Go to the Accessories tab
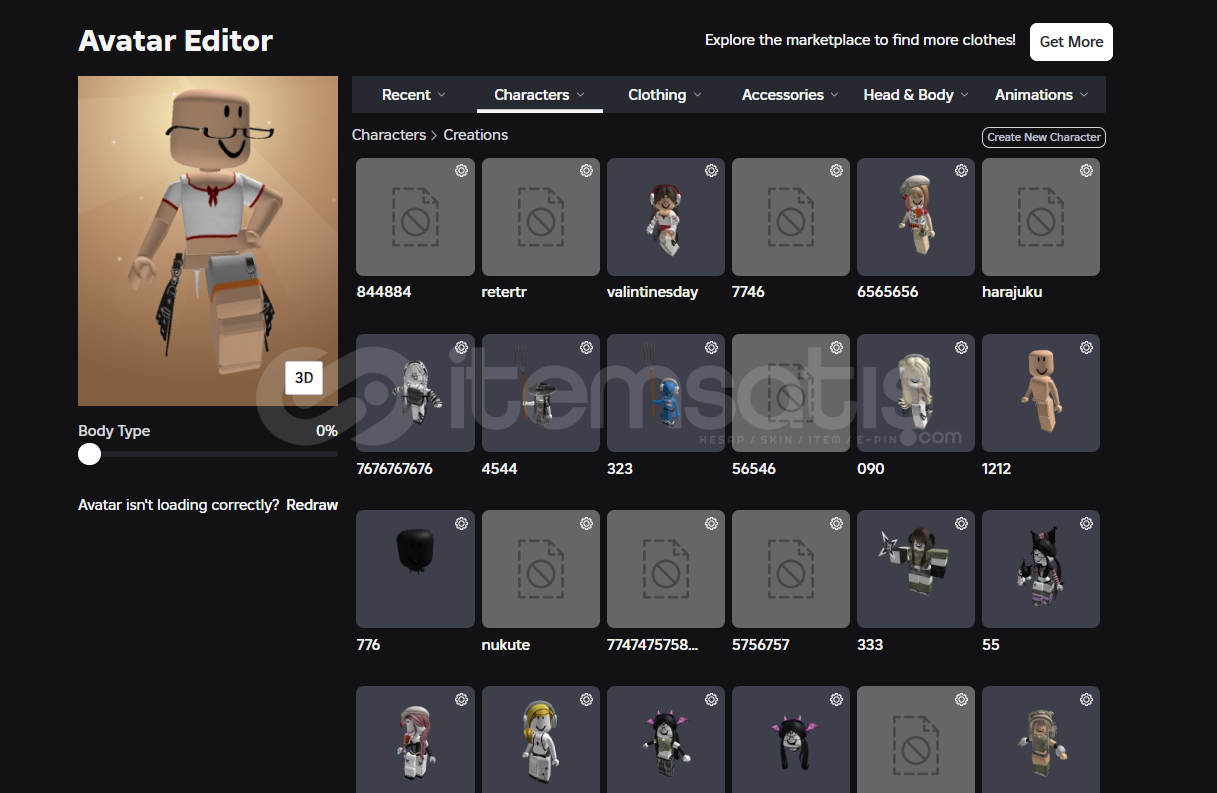 [790, 95]
